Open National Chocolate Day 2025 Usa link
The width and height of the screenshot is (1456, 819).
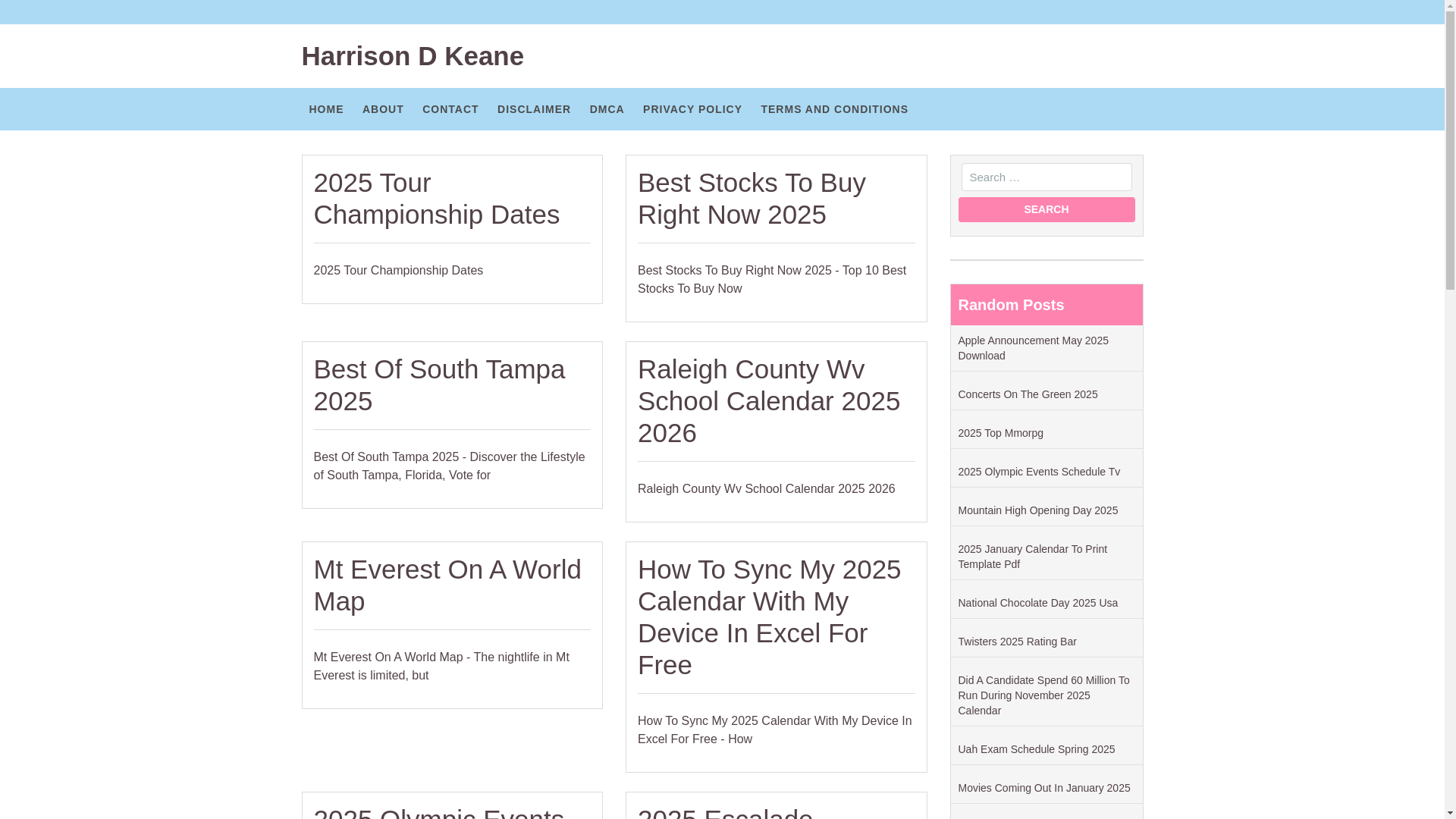point(1037,603)
